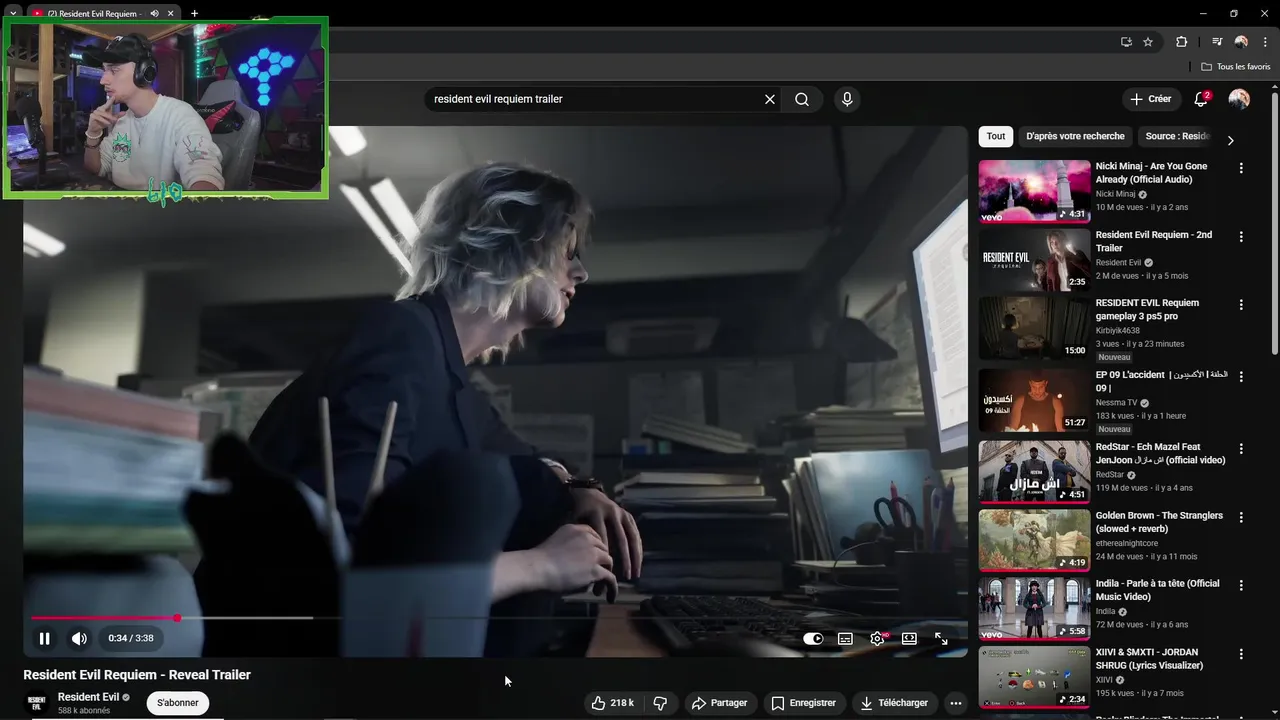Open a new tab with the plus
The image size is (1280, 720).
(x=194, y=14)
